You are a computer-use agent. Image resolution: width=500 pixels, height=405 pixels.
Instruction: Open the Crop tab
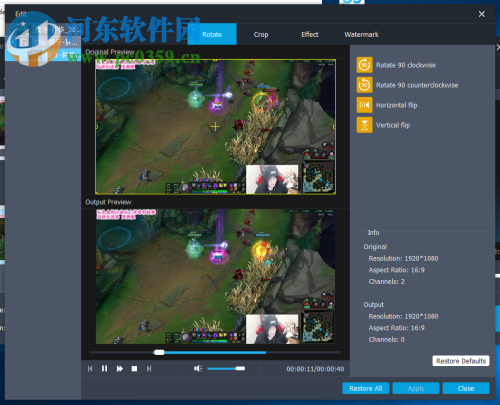(x=261, y=34)
